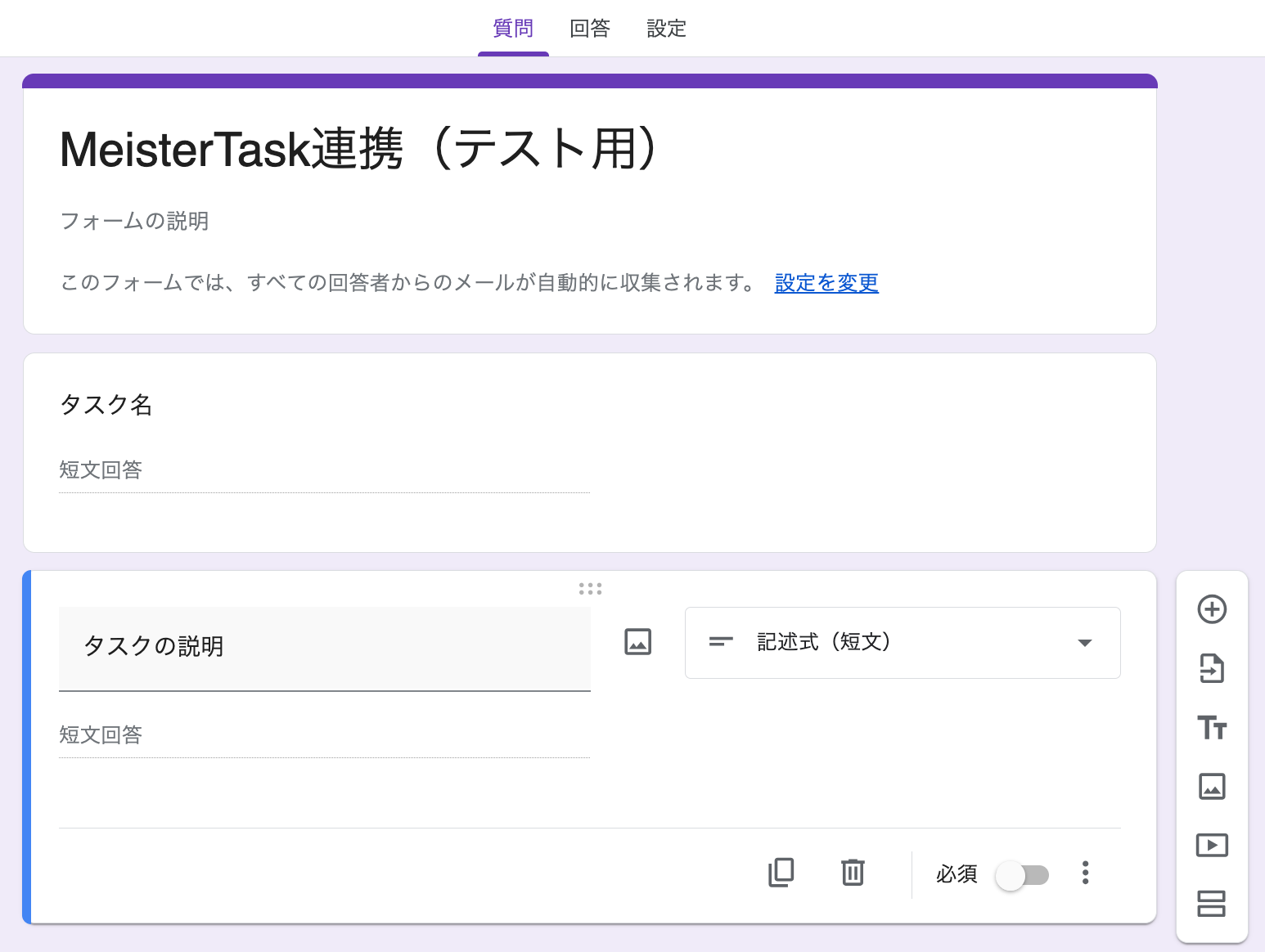Add an image from the sidebar
The height and width of the screenshot is (952, 1265).
click(x=1212, y=786)
